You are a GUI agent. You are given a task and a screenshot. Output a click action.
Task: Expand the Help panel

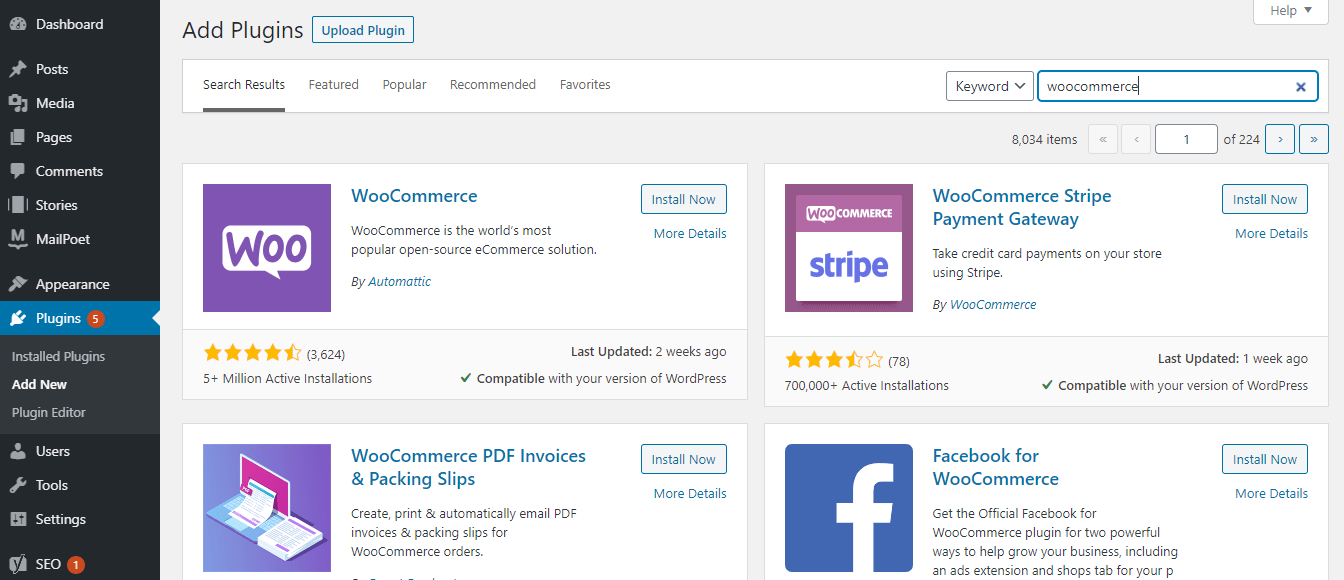pyautogui.click(x=1291, y=11)
